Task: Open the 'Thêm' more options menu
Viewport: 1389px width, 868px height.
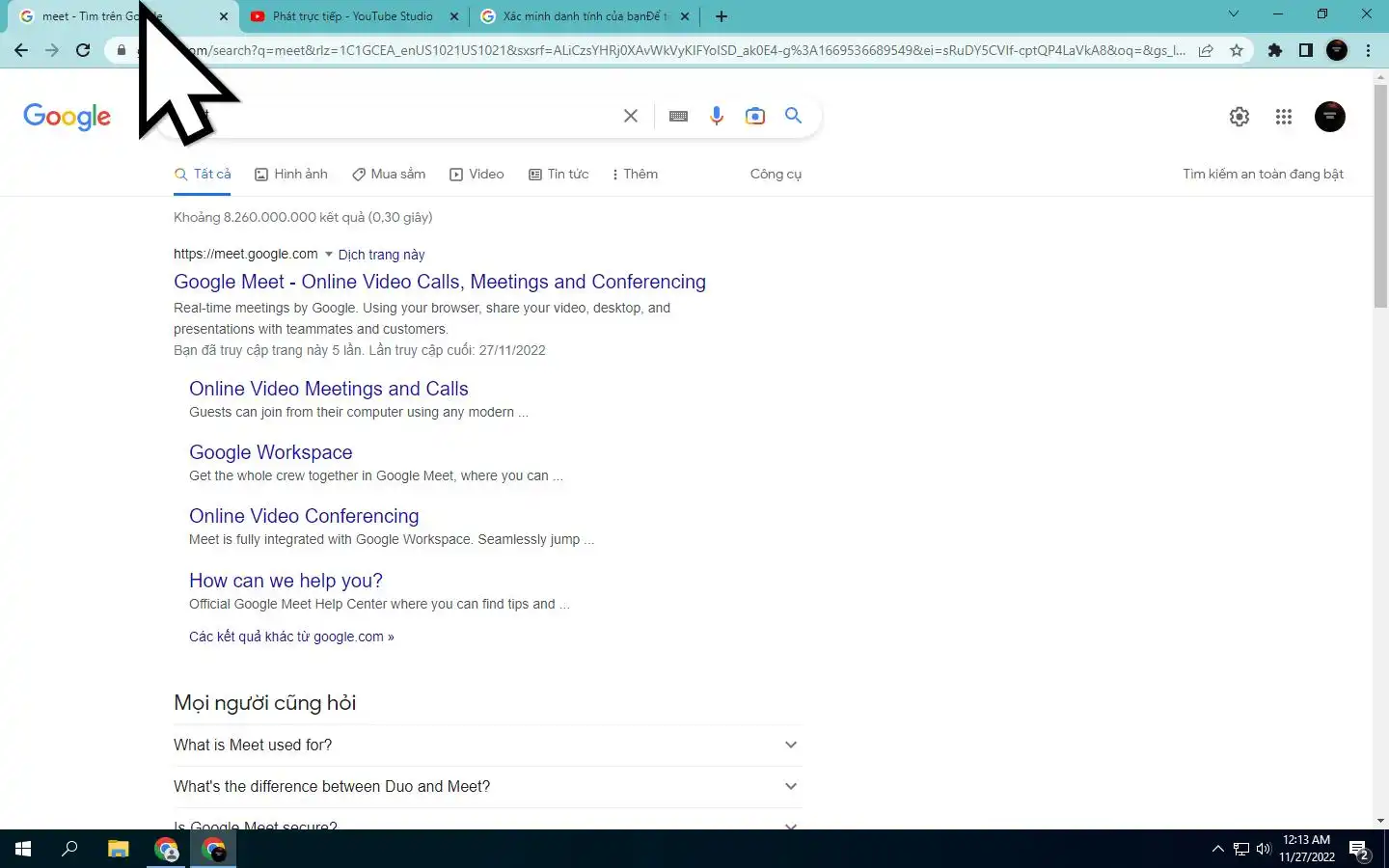Action: tap(635, 174)
